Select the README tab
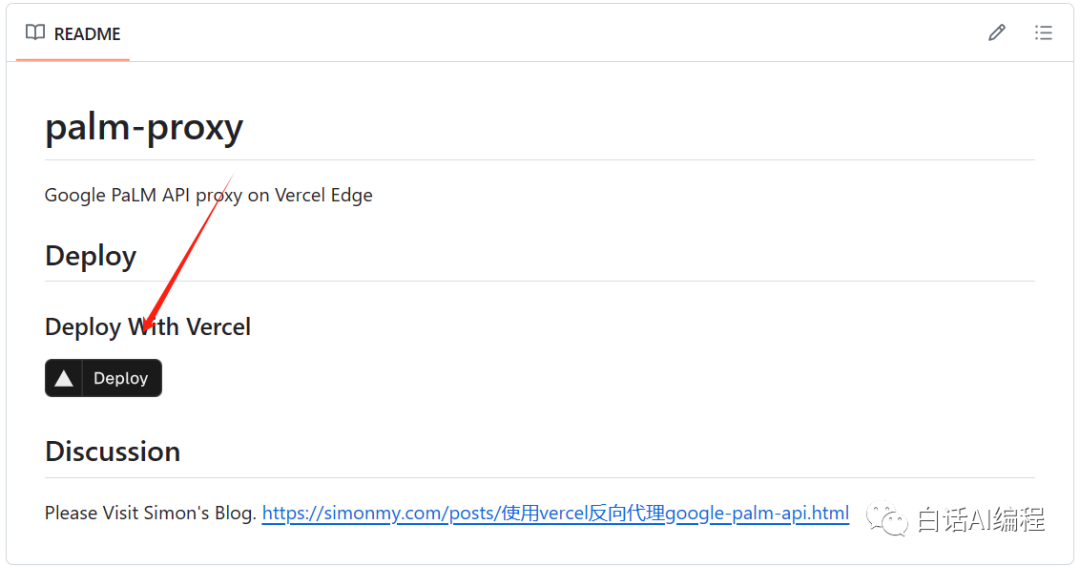 coord(73,33)
